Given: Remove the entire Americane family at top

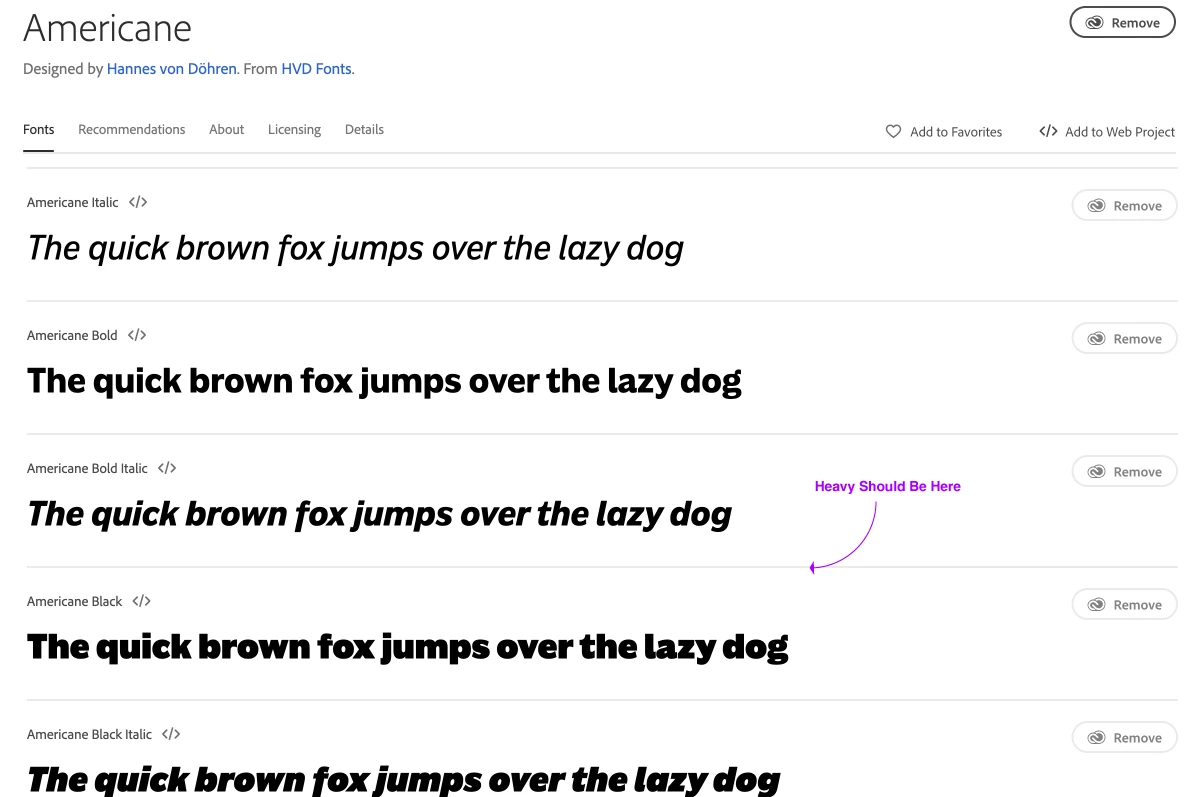Looking at the screenshot, I should pyautogui.click(x=1122, y=23).
